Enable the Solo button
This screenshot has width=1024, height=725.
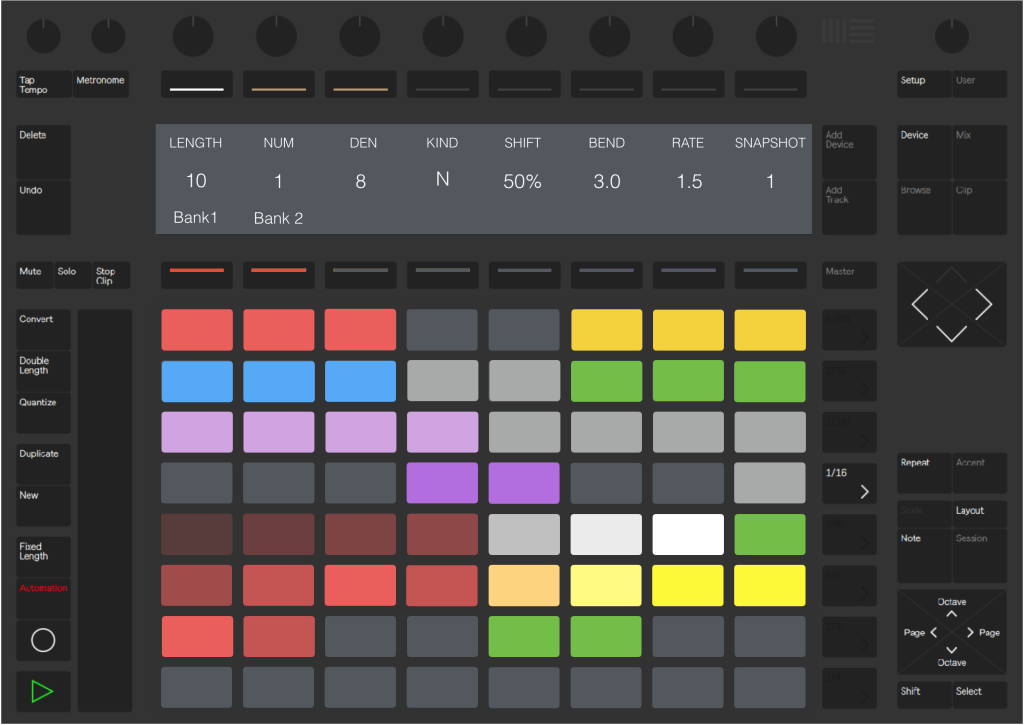pos(70,275)
